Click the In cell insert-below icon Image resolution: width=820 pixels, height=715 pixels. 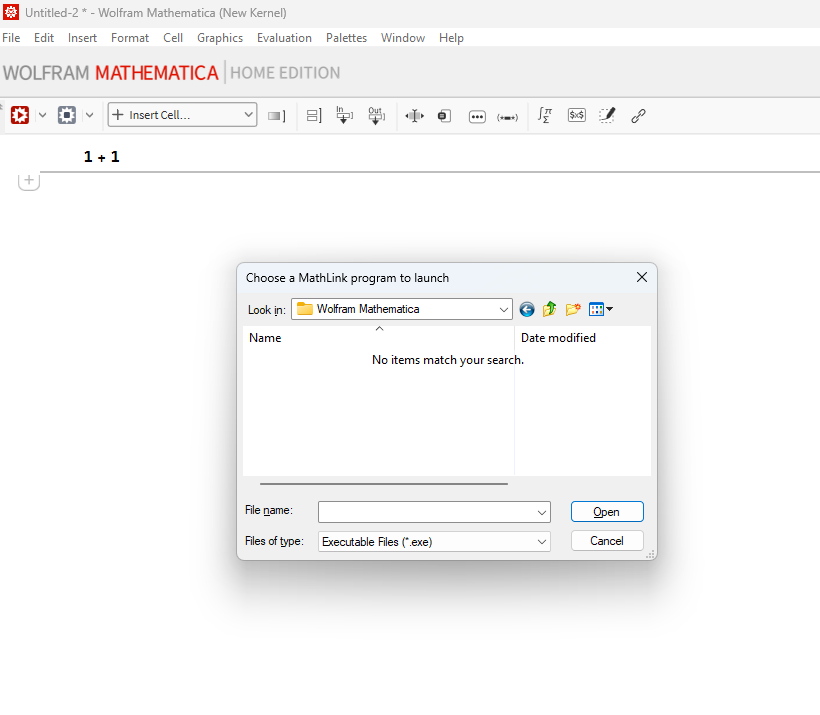[344, 115]
